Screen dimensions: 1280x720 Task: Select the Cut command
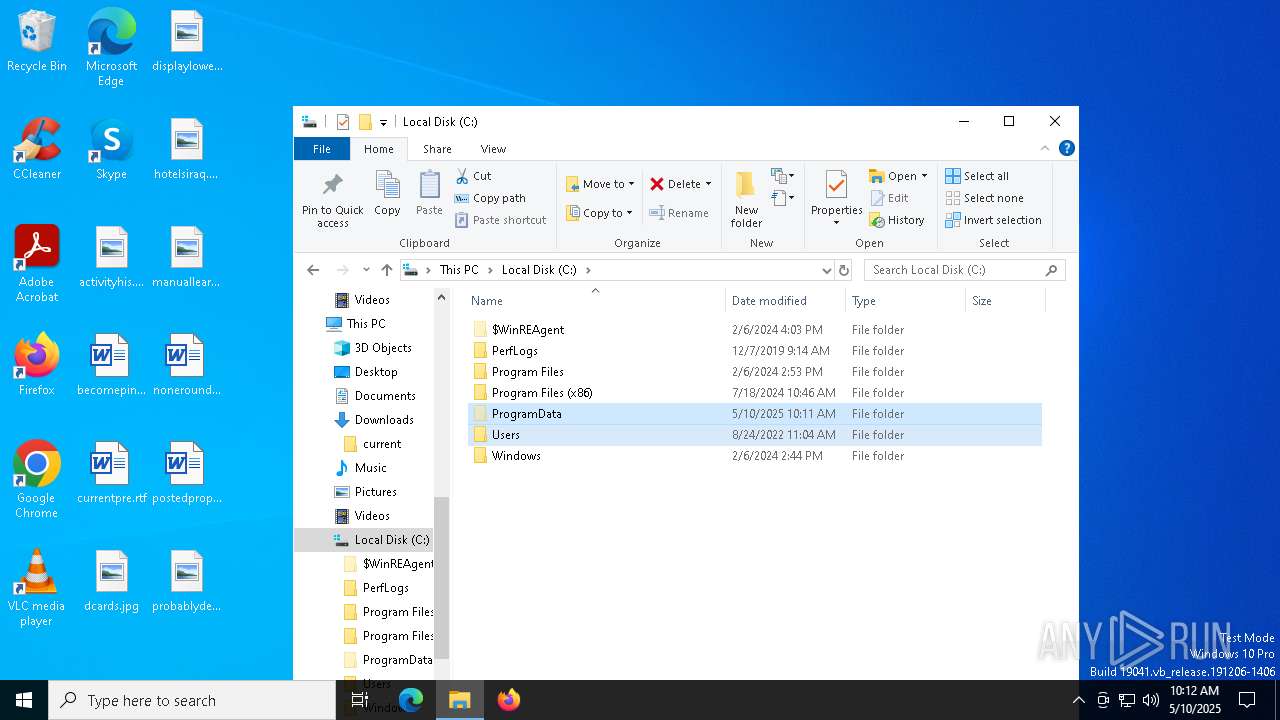(473, 176)
